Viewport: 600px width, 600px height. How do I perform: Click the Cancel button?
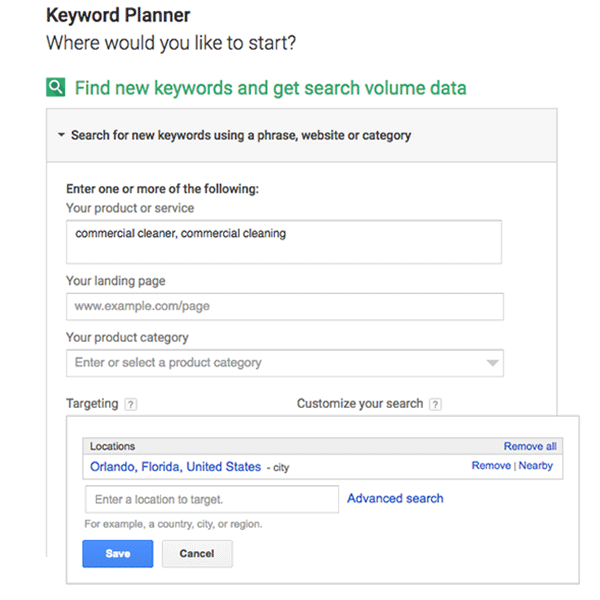click(197, 554)
